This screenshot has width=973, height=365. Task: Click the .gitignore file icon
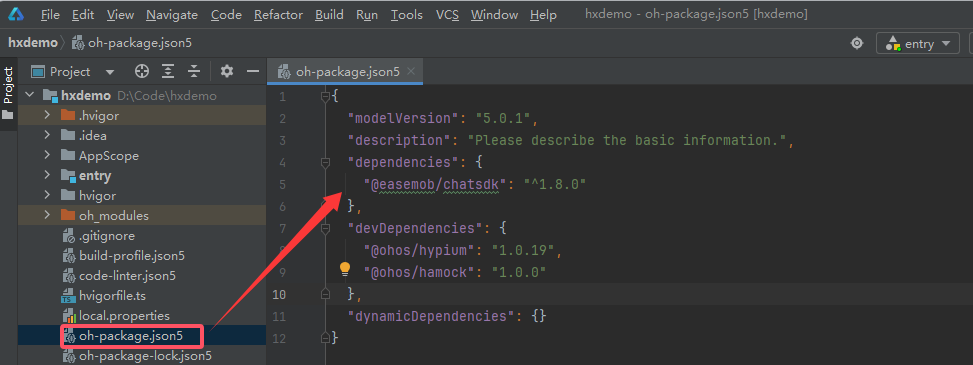point(69,237)
